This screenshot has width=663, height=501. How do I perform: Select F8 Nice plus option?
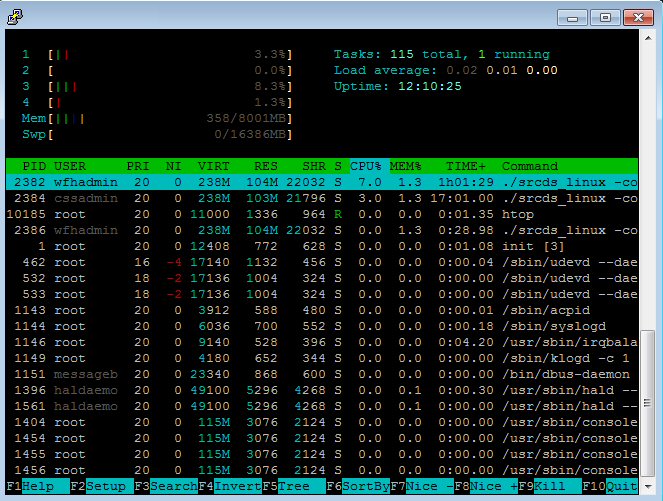(x=486, y=486)
